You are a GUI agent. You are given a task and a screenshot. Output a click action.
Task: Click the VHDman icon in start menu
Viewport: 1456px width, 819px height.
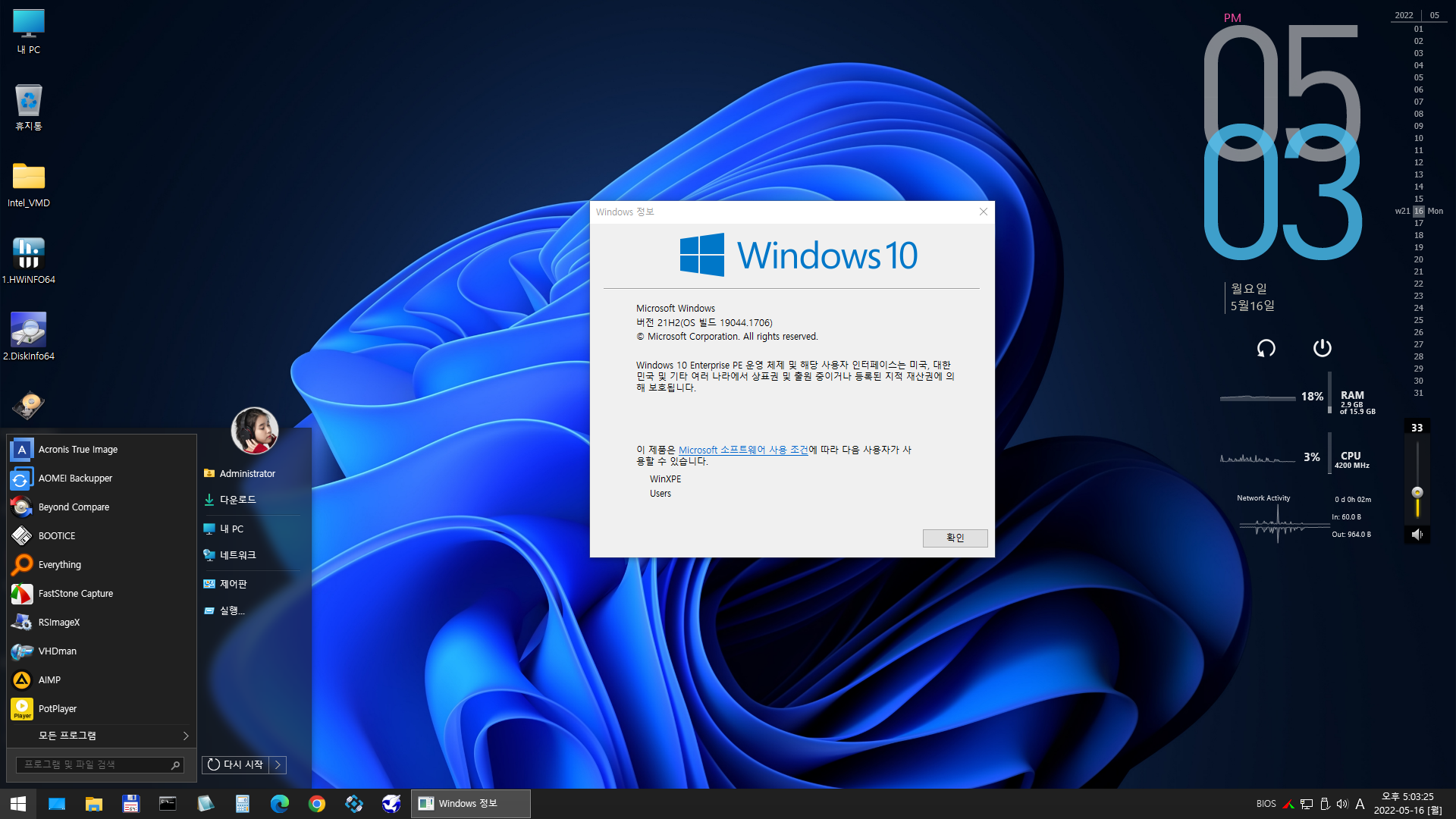22,651
